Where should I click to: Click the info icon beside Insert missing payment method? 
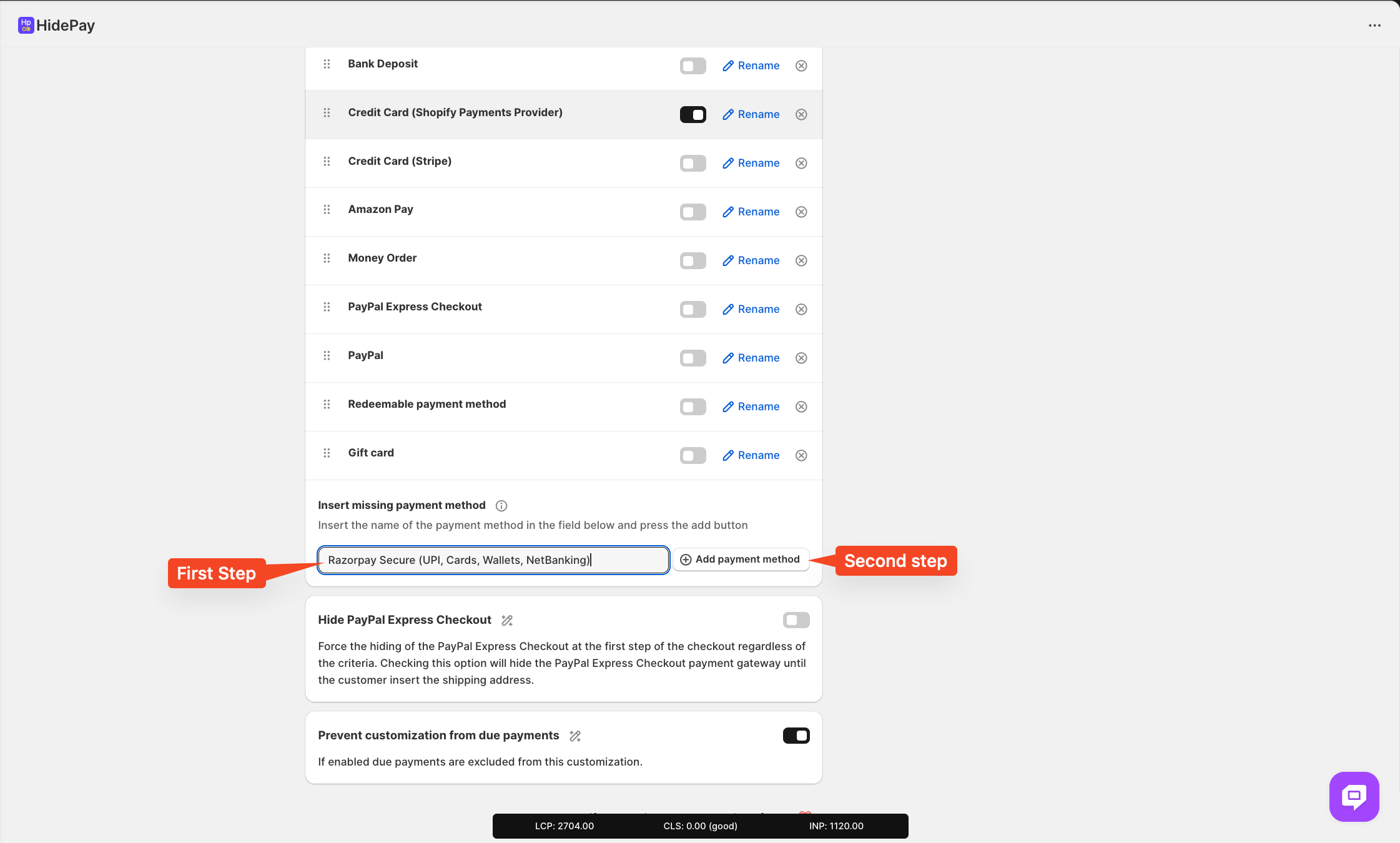[x=501, y=506]
